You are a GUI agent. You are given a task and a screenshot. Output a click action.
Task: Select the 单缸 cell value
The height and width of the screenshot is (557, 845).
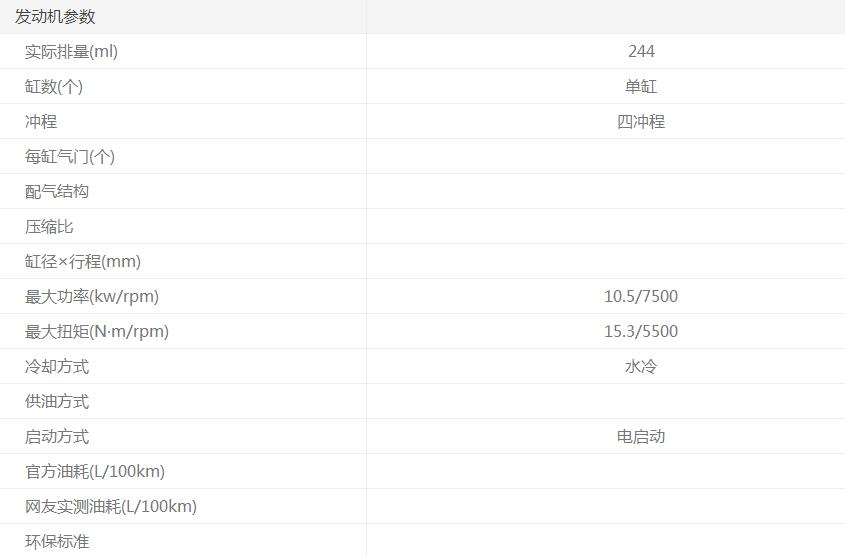coord(641,87)
